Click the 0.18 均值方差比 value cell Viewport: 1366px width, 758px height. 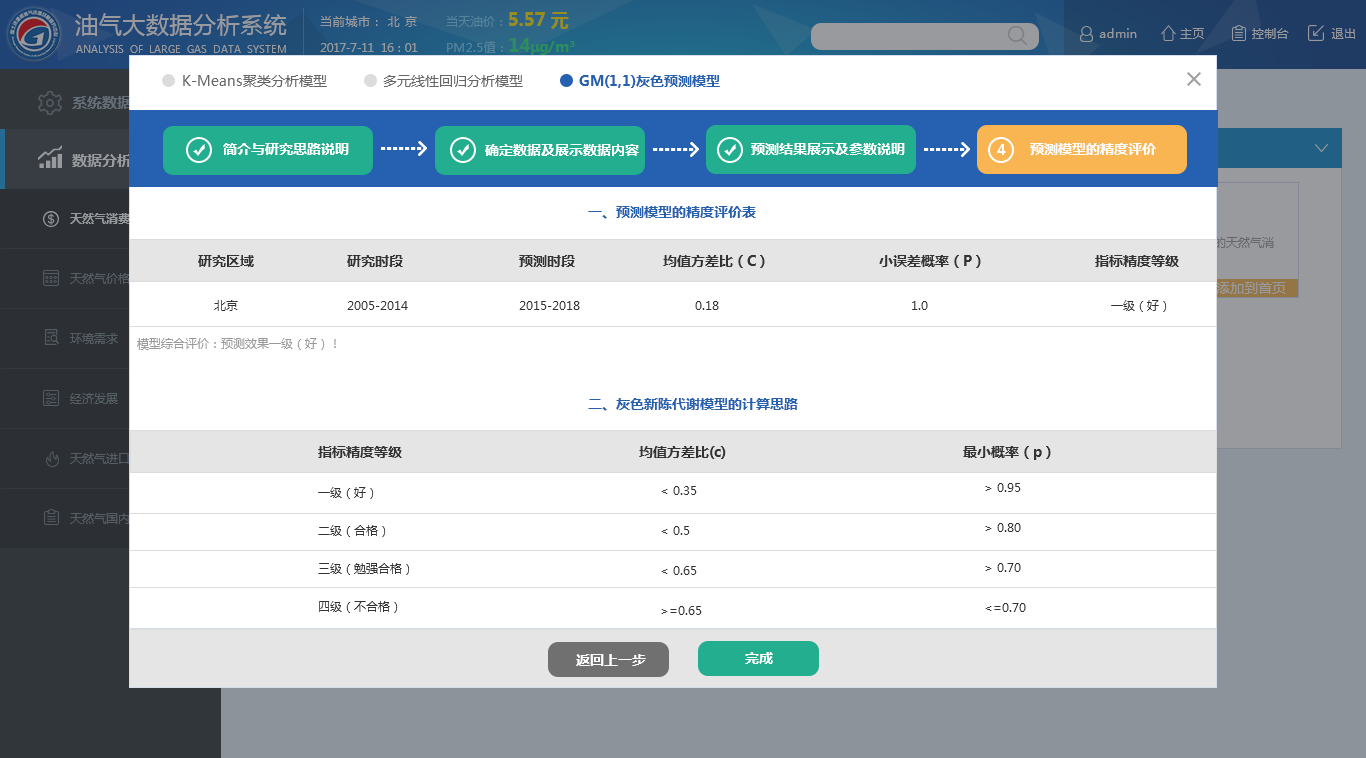click(707, 306)
